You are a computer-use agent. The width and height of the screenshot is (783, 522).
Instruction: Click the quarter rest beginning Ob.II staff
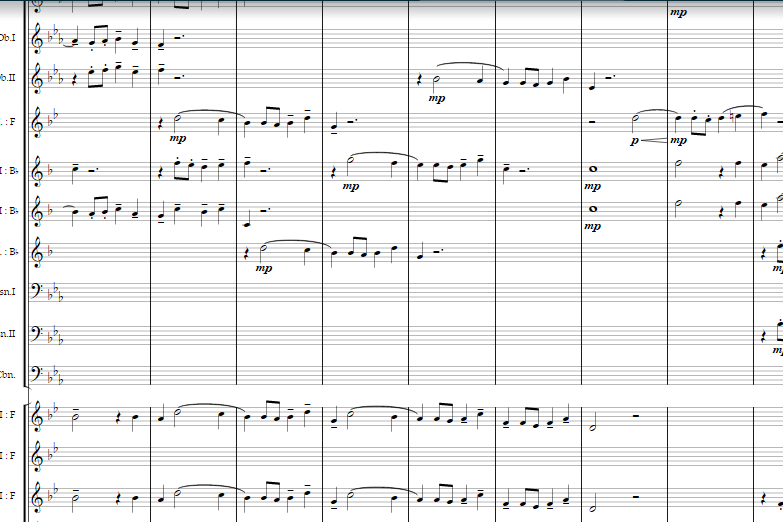(75, 79)
